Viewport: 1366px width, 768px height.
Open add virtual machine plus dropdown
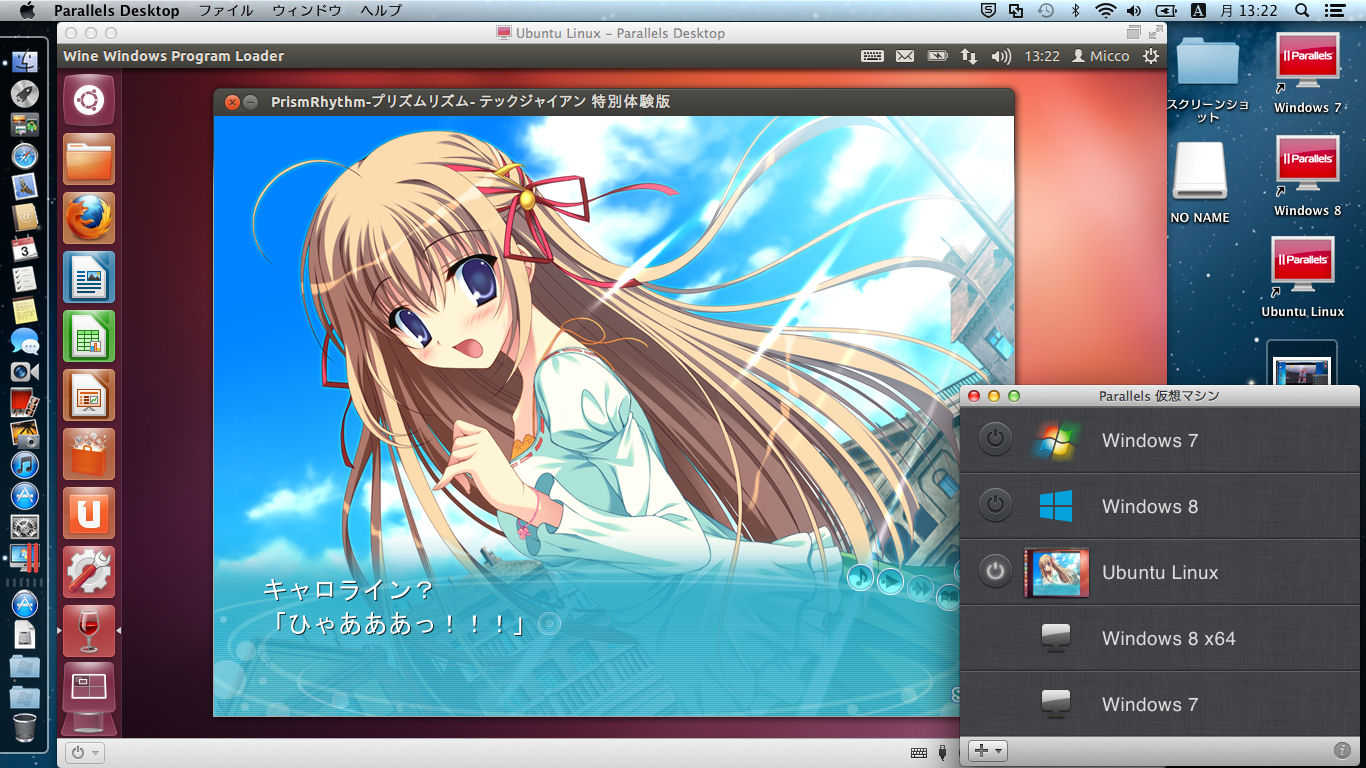[x=988, y=750]
